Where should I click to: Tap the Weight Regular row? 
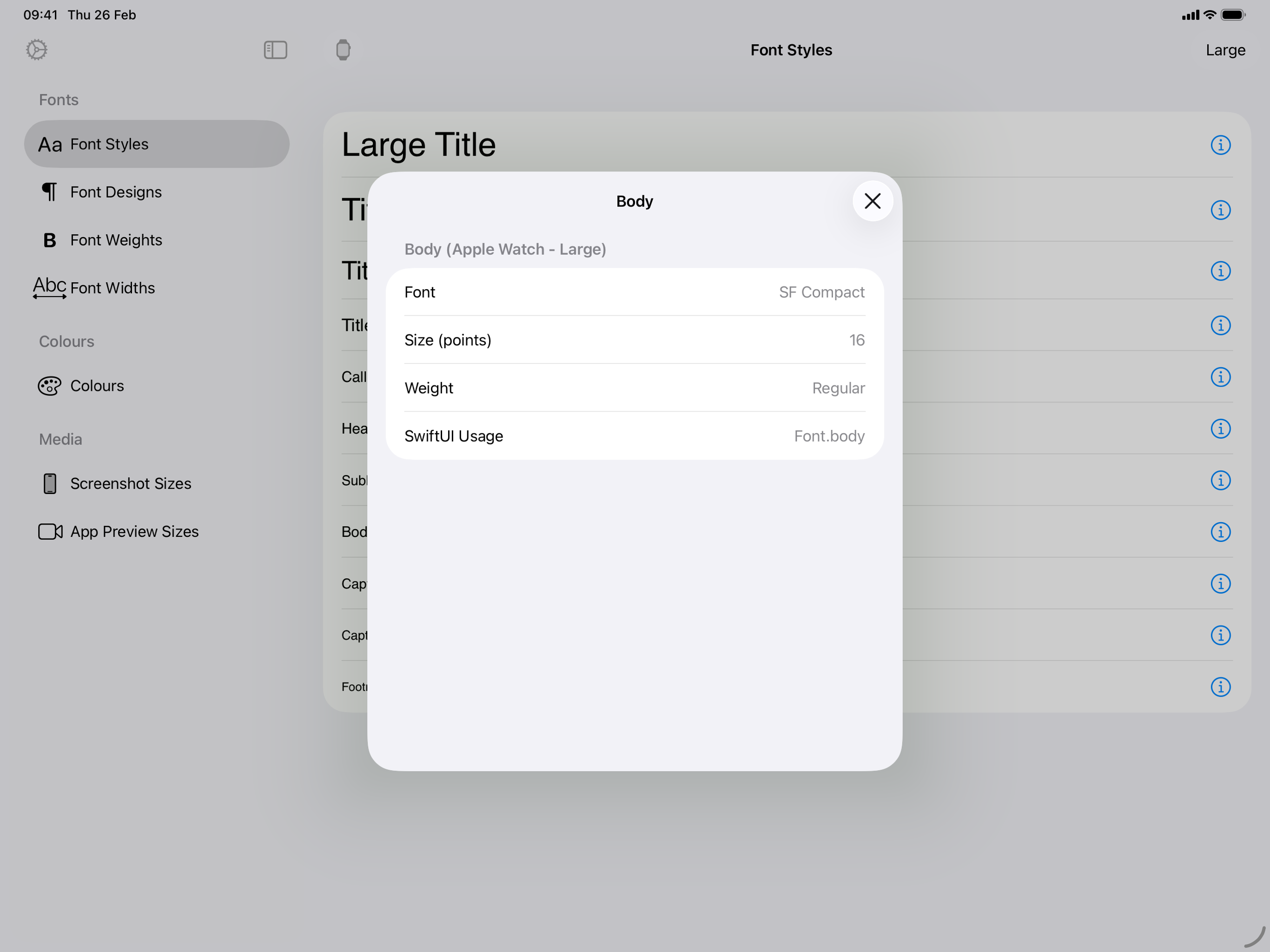(634, 388)
